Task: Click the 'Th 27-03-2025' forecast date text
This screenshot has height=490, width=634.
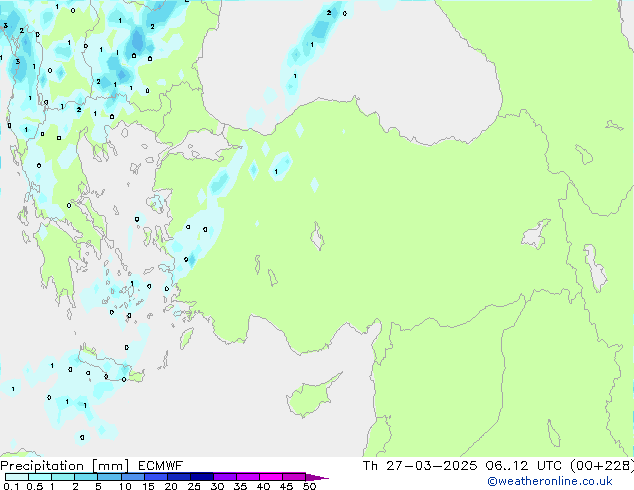Action: pos(420,466)
